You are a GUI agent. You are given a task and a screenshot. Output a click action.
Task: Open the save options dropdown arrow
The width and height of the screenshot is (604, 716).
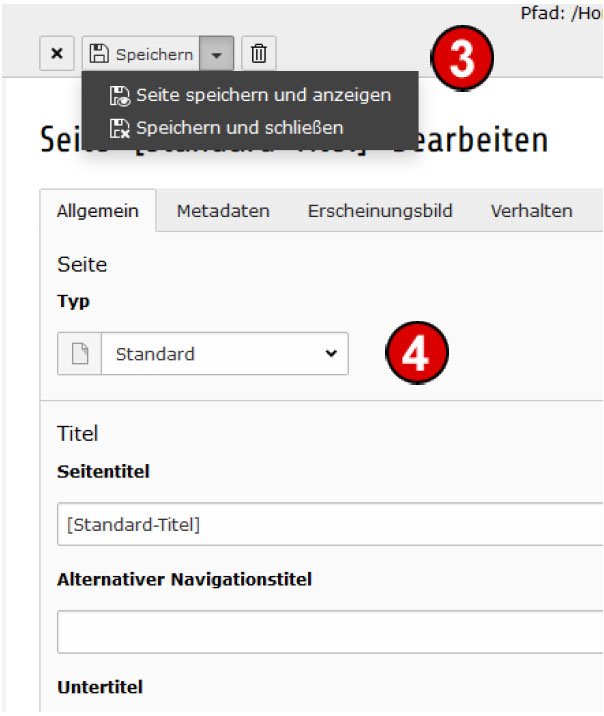[216, 53]
